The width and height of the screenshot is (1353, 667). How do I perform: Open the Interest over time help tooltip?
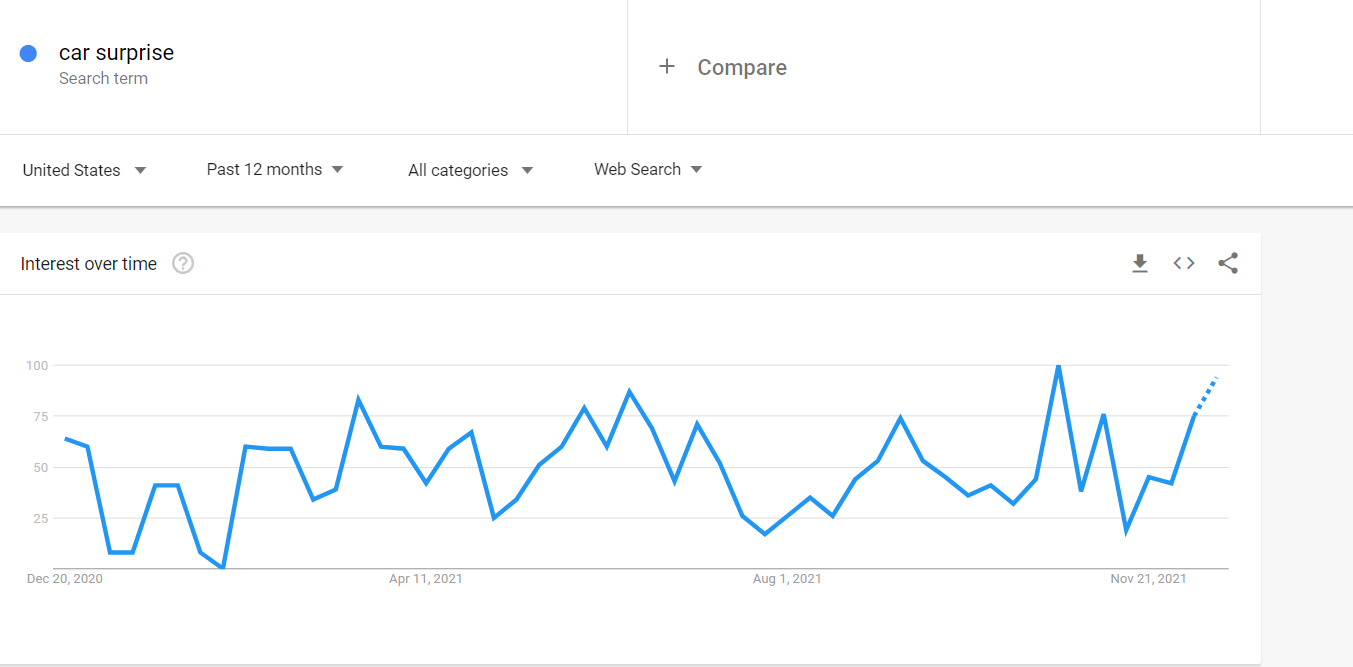coord(183,264)
